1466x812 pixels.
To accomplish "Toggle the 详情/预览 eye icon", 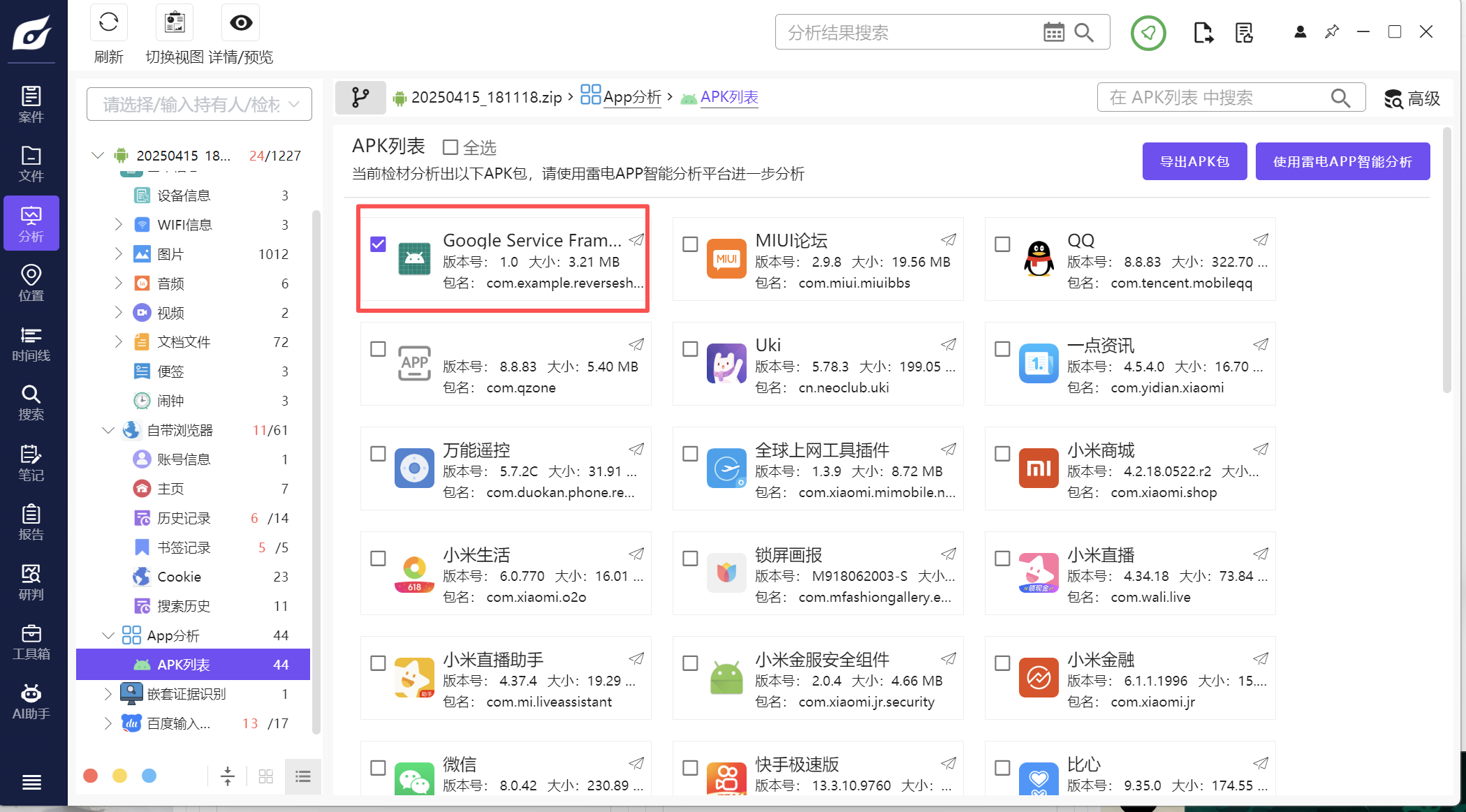I will pos(241,23).
